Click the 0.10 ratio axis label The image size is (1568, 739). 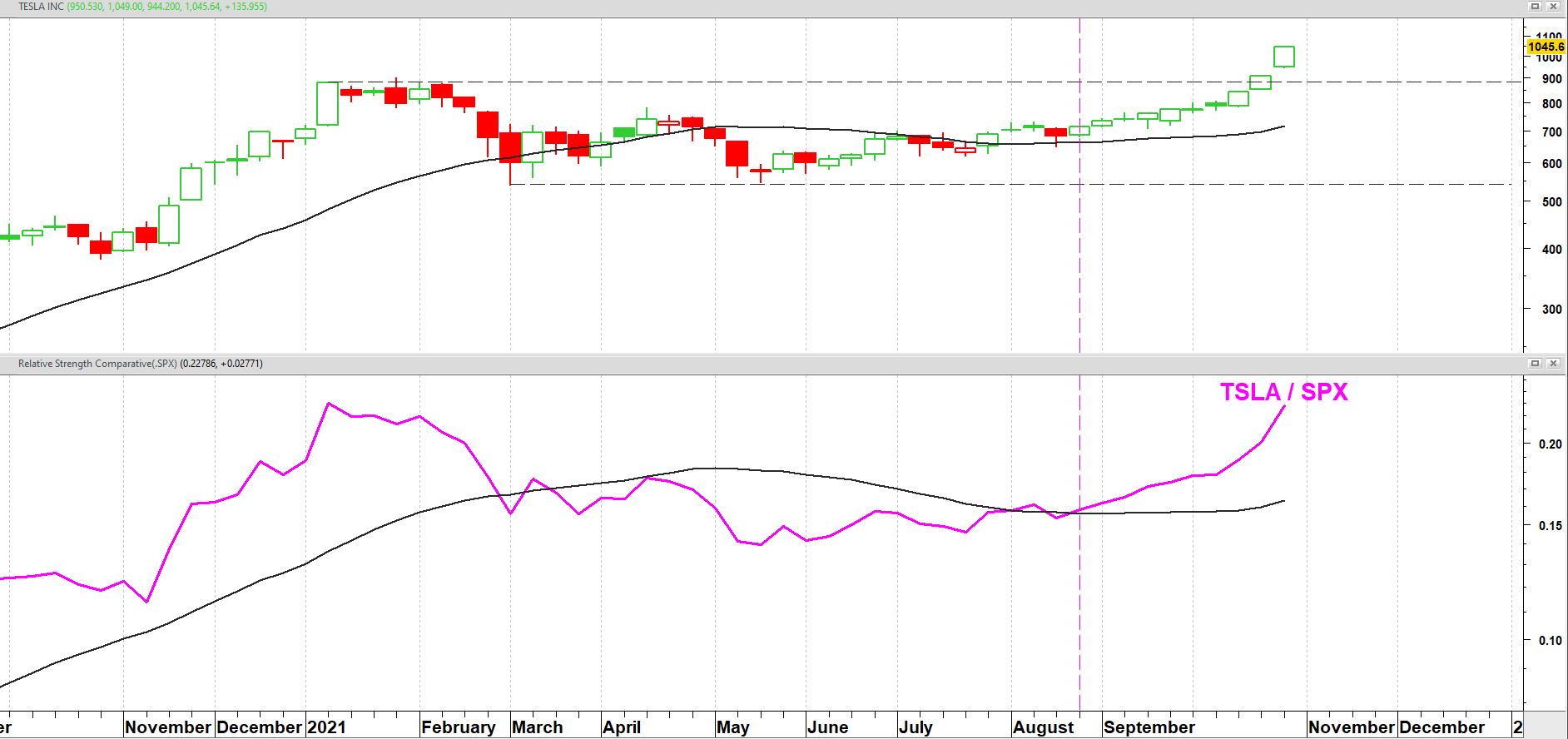click(x=1551, y=641)
